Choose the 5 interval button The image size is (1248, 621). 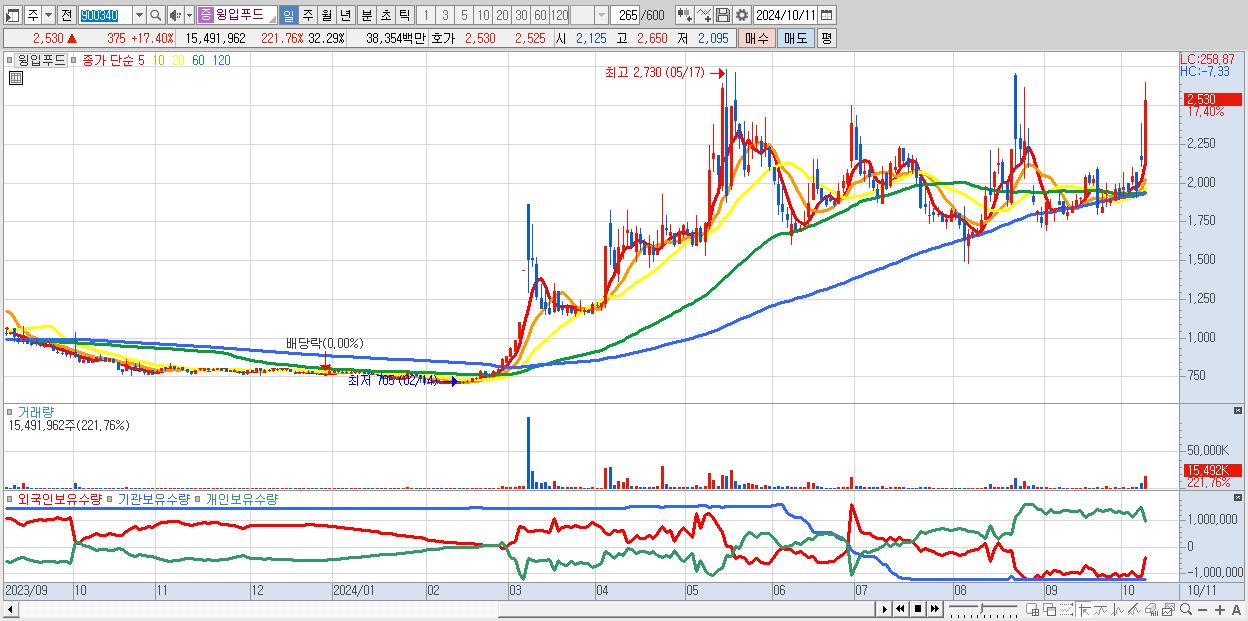click(464, 15)
